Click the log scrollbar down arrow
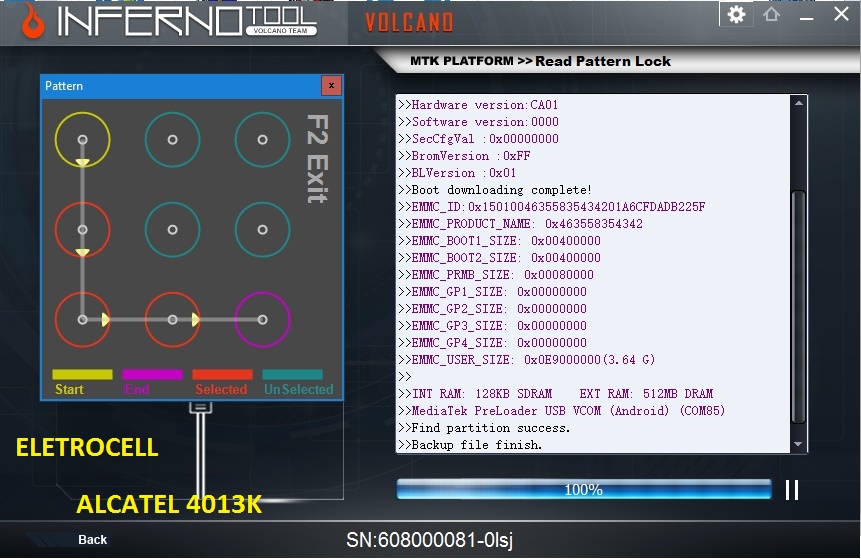 [798, 444]
